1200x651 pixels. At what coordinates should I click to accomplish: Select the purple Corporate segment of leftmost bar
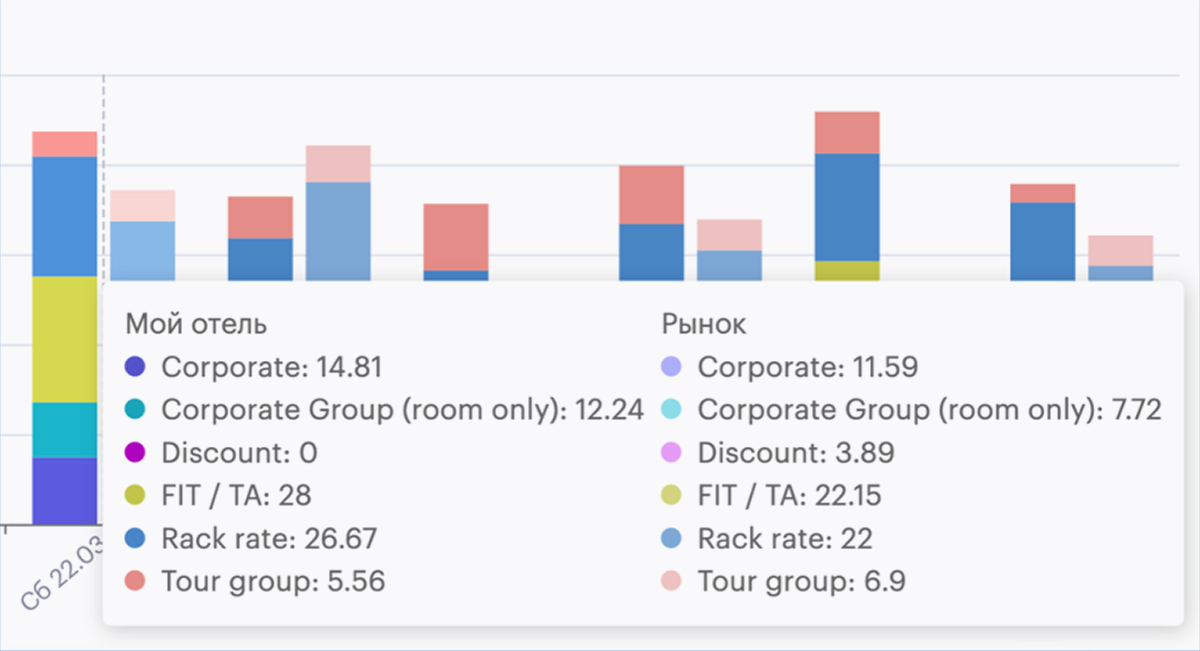click(65, 490)
